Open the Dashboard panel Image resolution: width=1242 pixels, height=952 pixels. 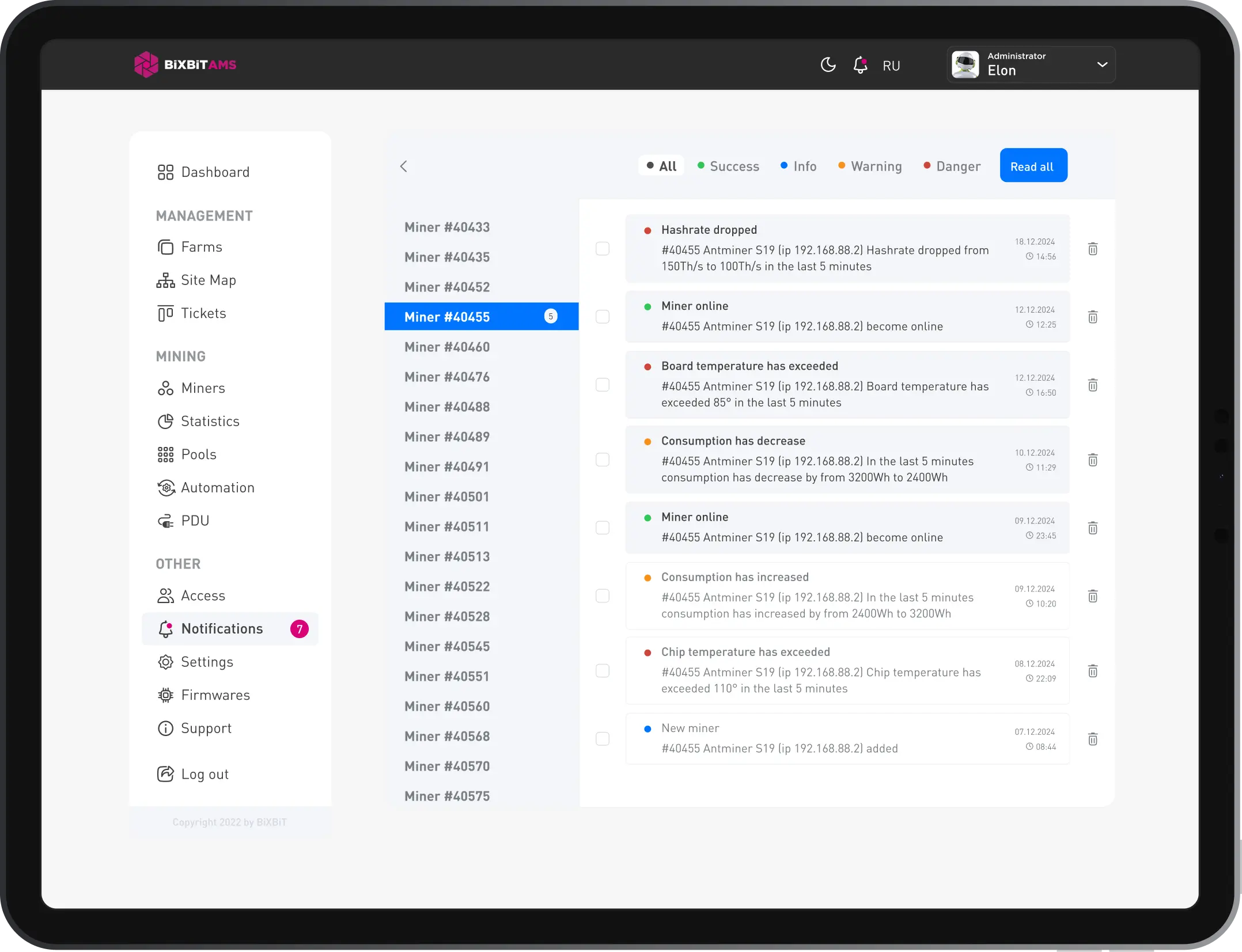[215, 172]
